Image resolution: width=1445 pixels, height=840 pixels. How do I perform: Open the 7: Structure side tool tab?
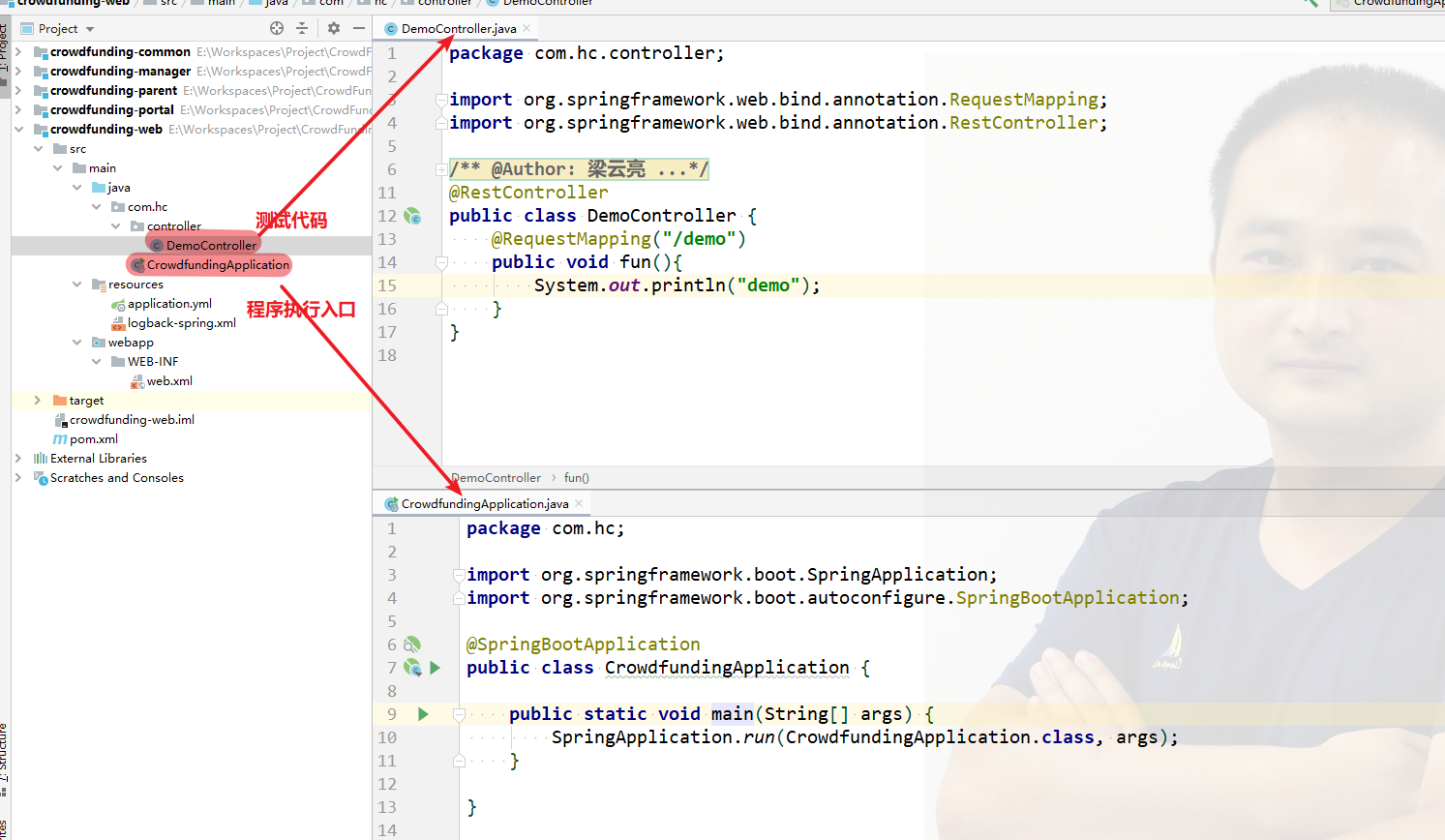tap(5, 755)
